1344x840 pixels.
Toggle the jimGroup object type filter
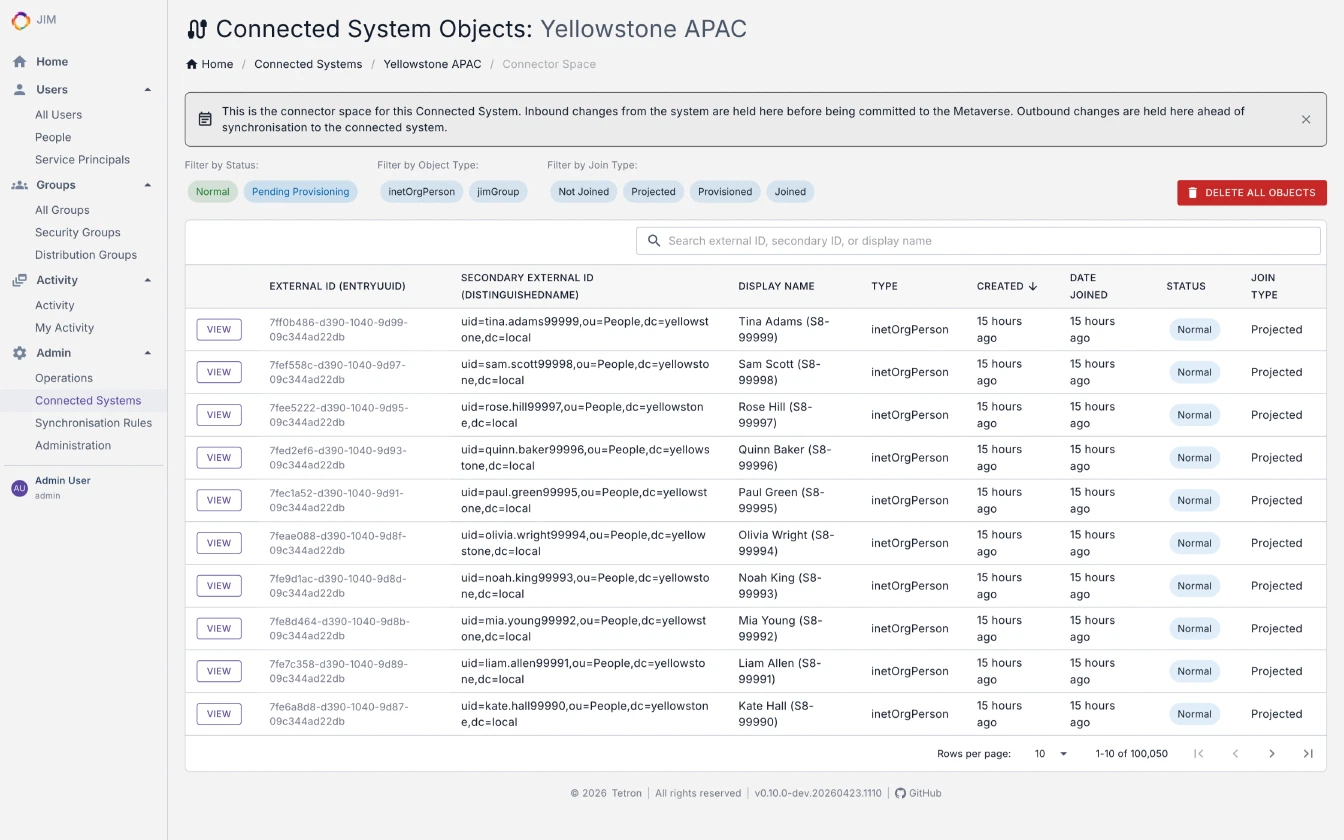pos(498,191)
